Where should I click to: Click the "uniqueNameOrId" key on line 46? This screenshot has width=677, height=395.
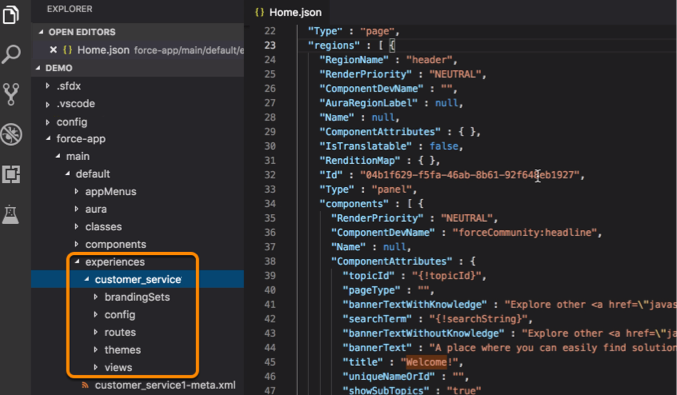click(x=389, y=376)
